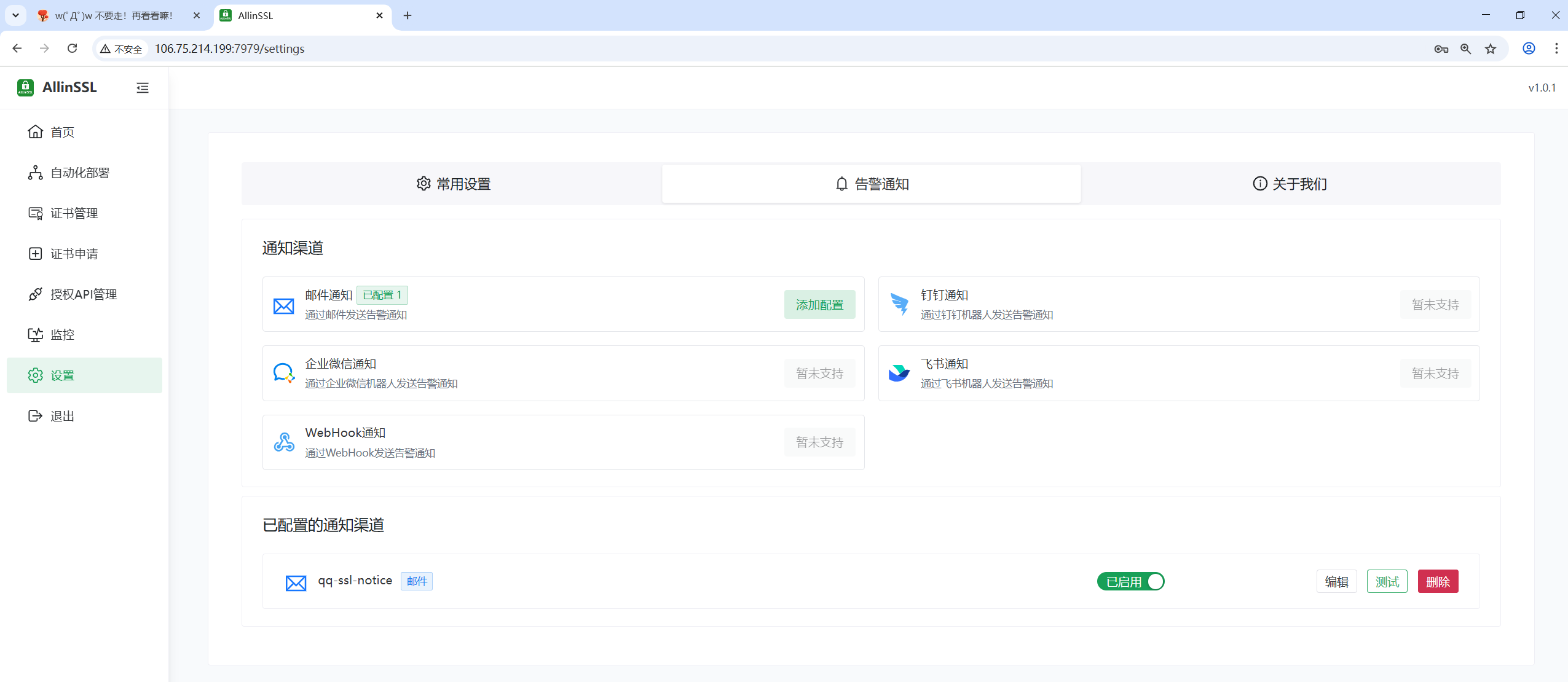Open 证书申请 in the sidebar
The image size is (1568, 682).
tap(84, 254)
